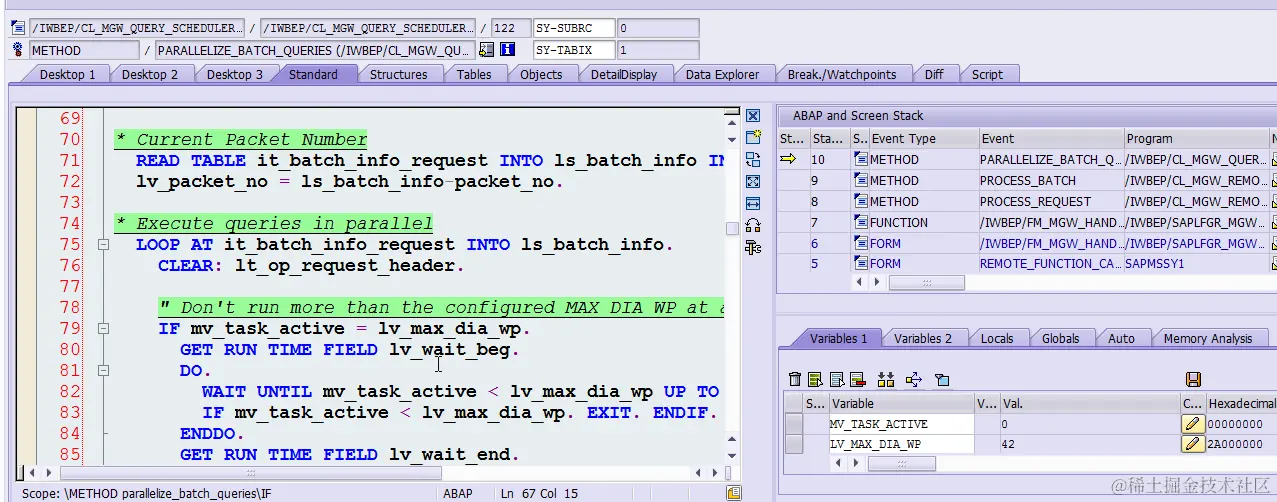This screenshot has height=502, width=1277.
Task: Open the Auto variables tab
Action: coord(1121,338)
